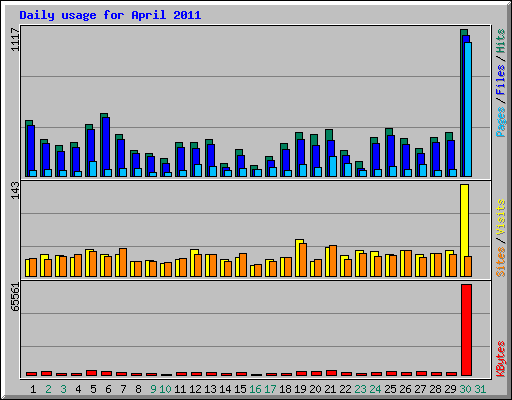Click the tall red KBytes bar for day 30
Image resolution: width=512 pixels, height=400 pixels.
(x=466, y=330)
